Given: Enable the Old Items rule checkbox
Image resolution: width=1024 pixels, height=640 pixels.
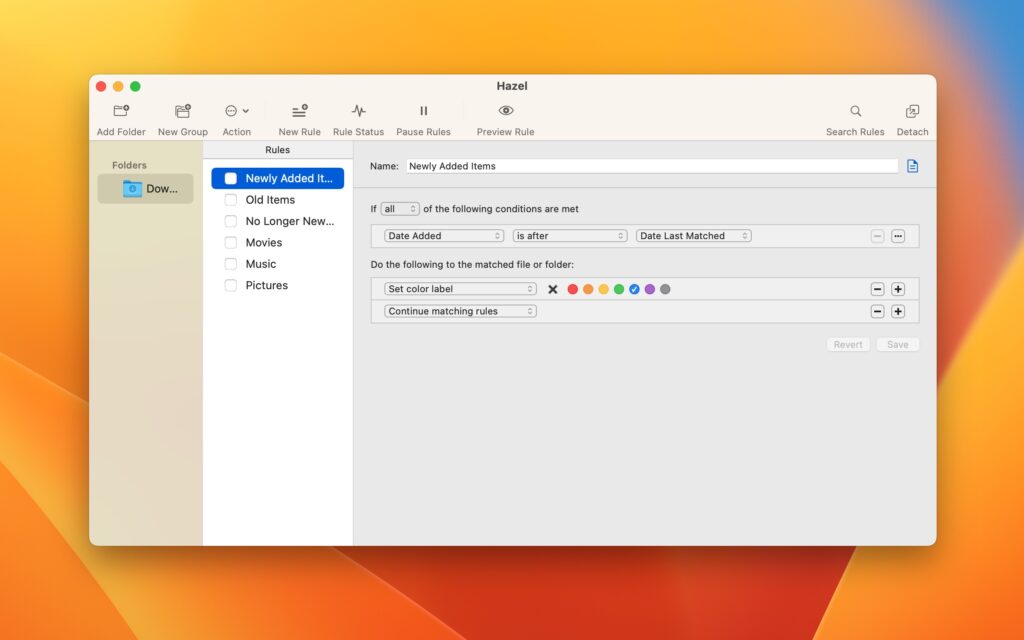Looking at the screenshot, I should tap(231, 199).
